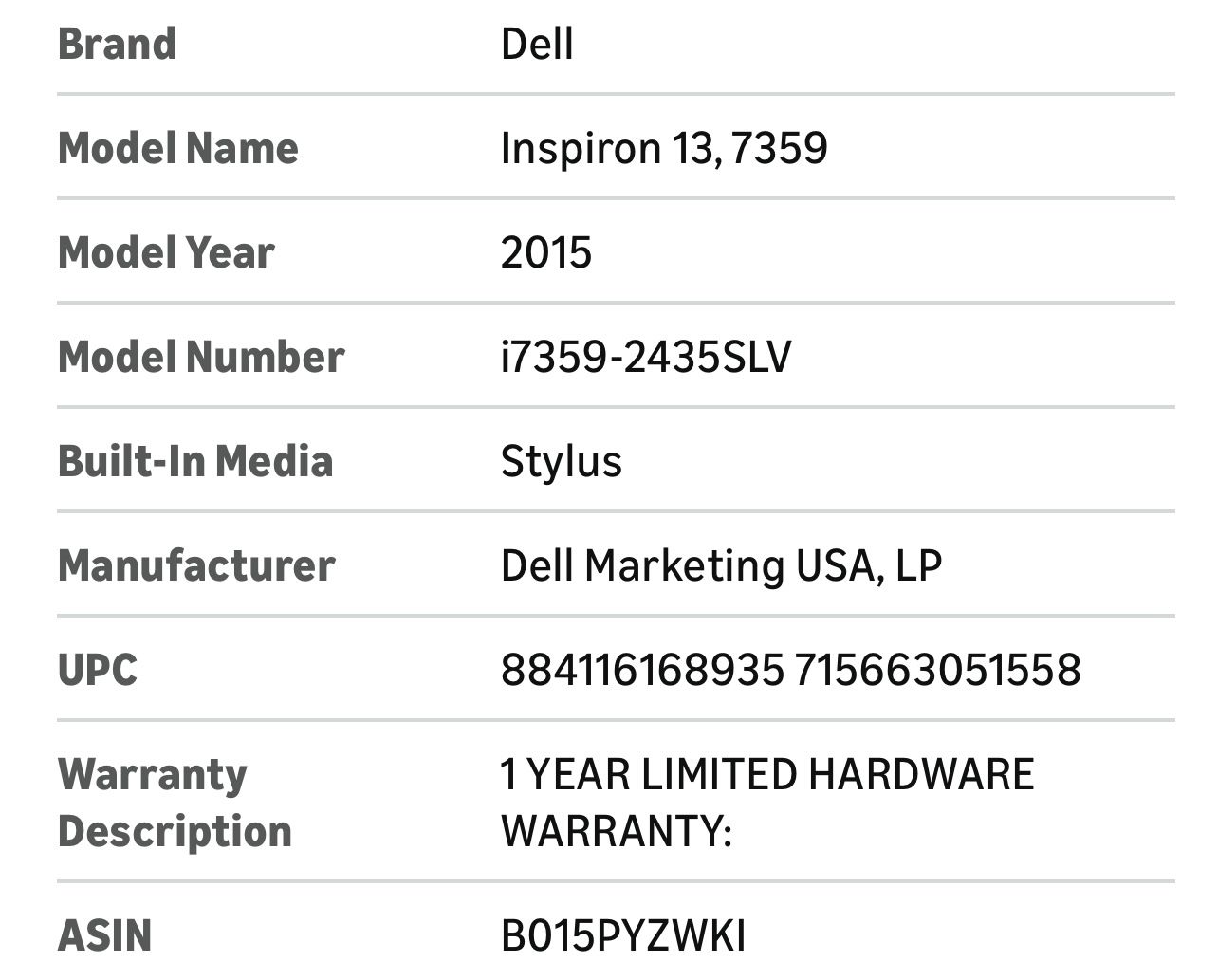Select the Dell Marketing USA, LP value

pyautogui.click(x=721, y=565)
